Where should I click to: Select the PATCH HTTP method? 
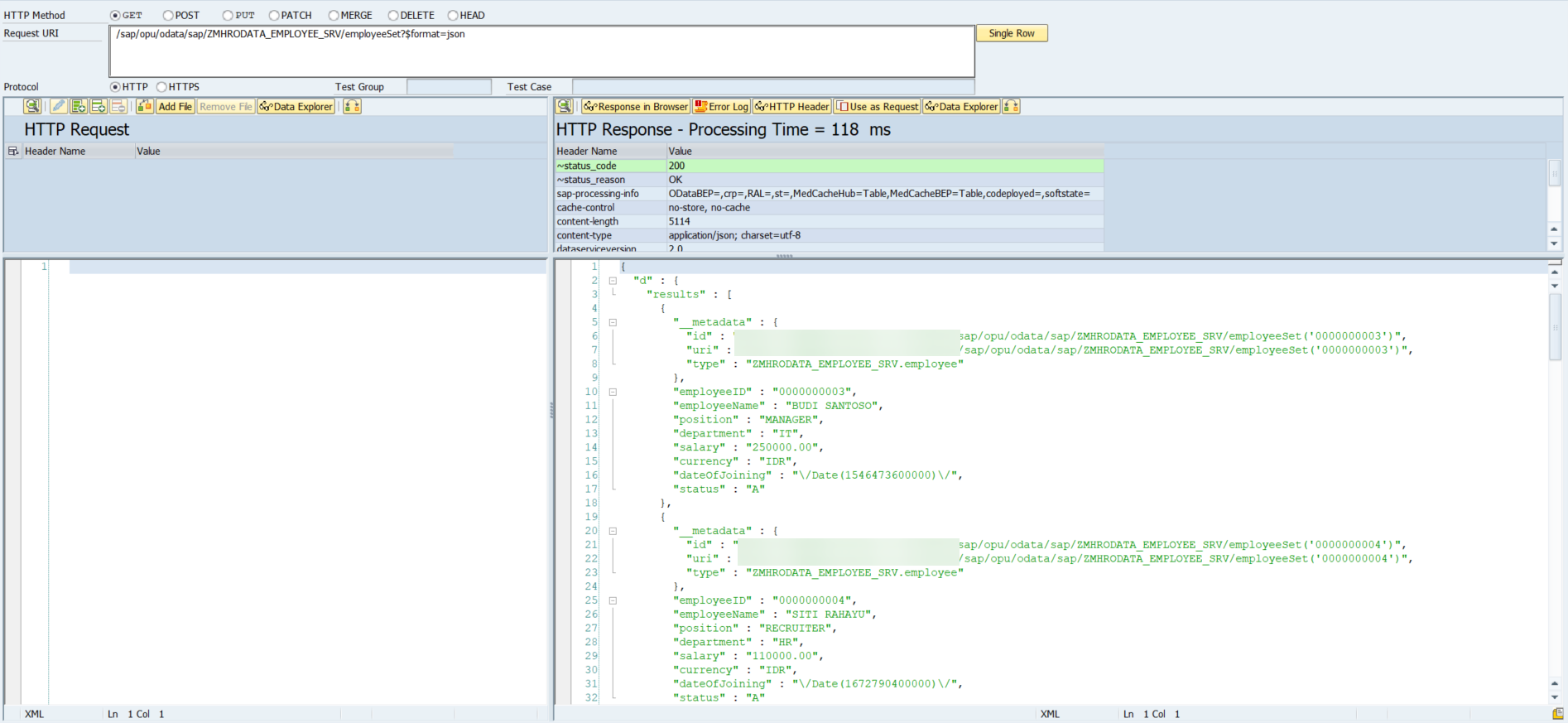click(274, 16)
